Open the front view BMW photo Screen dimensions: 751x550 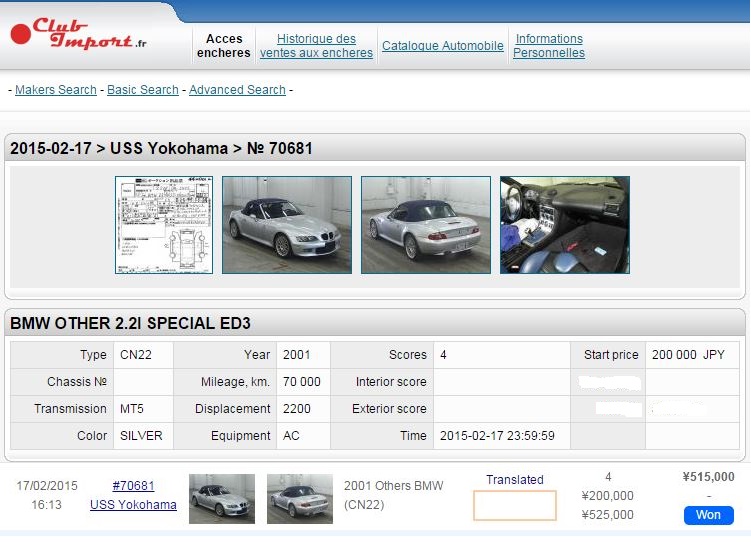(287, 225)
